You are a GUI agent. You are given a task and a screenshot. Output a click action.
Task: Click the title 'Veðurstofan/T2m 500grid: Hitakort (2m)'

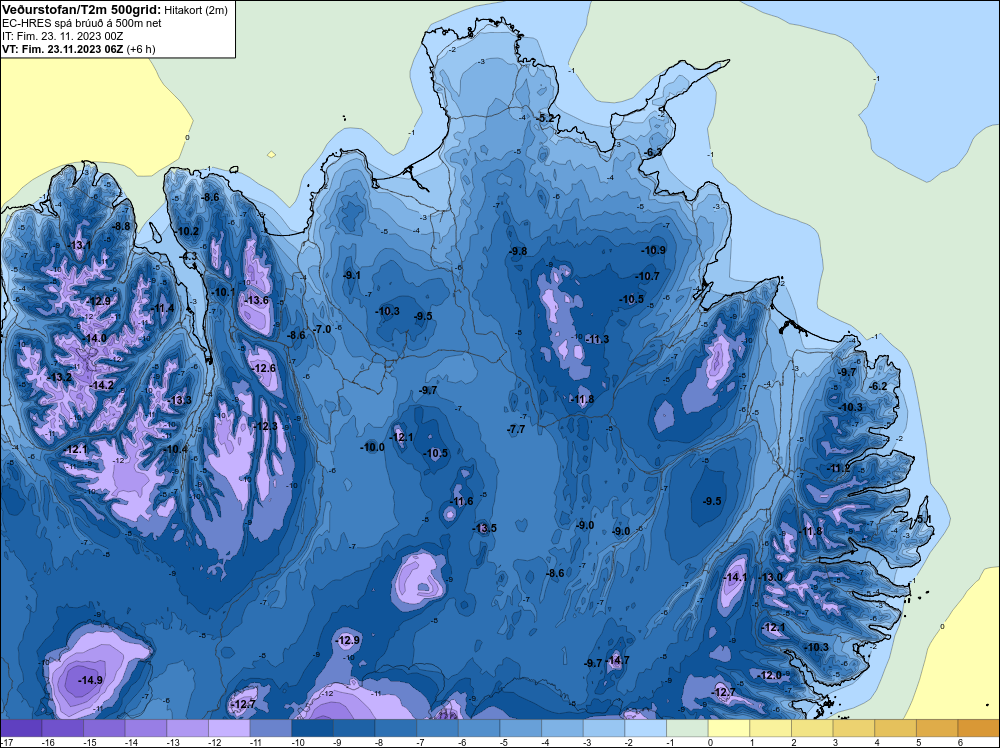point(115,10)
